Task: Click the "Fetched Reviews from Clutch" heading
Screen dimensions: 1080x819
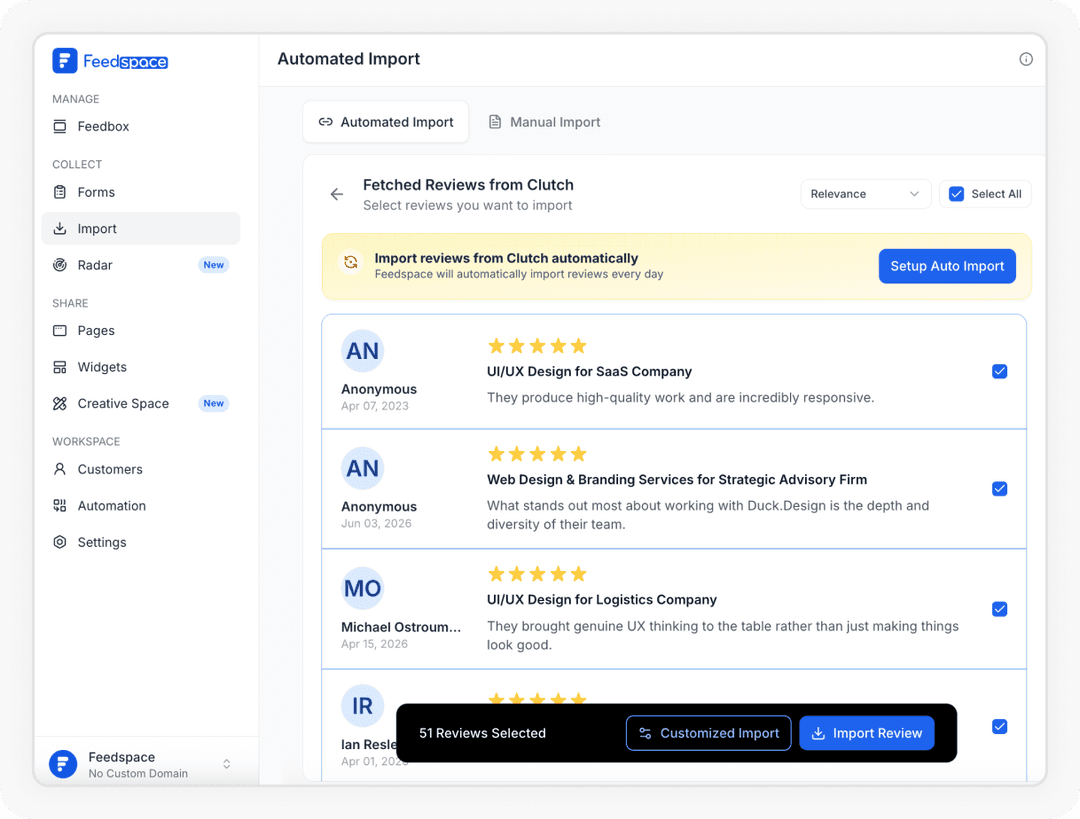Action: coord(468,185)
